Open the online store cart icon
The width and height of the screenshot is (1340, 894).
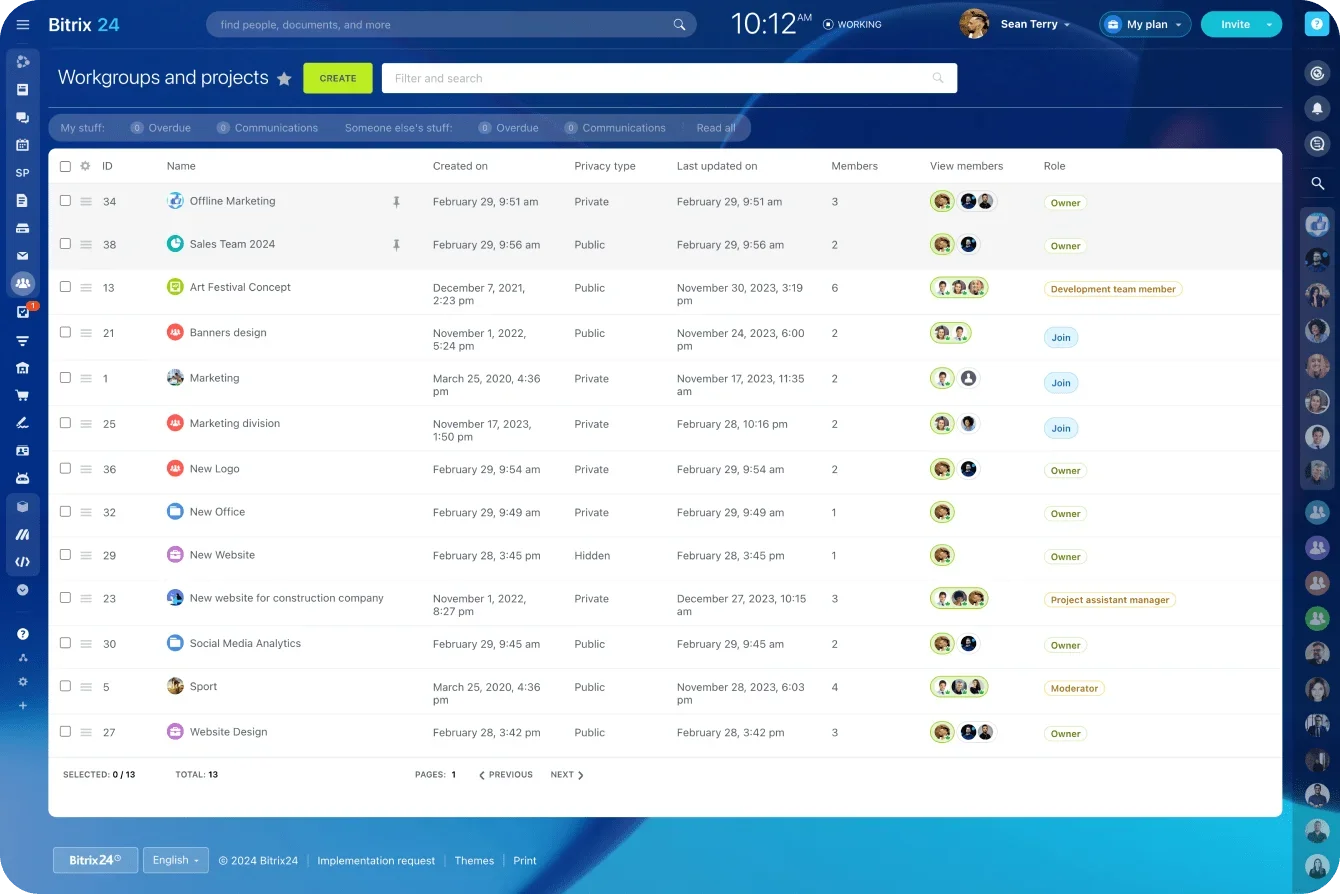[22, 395]
